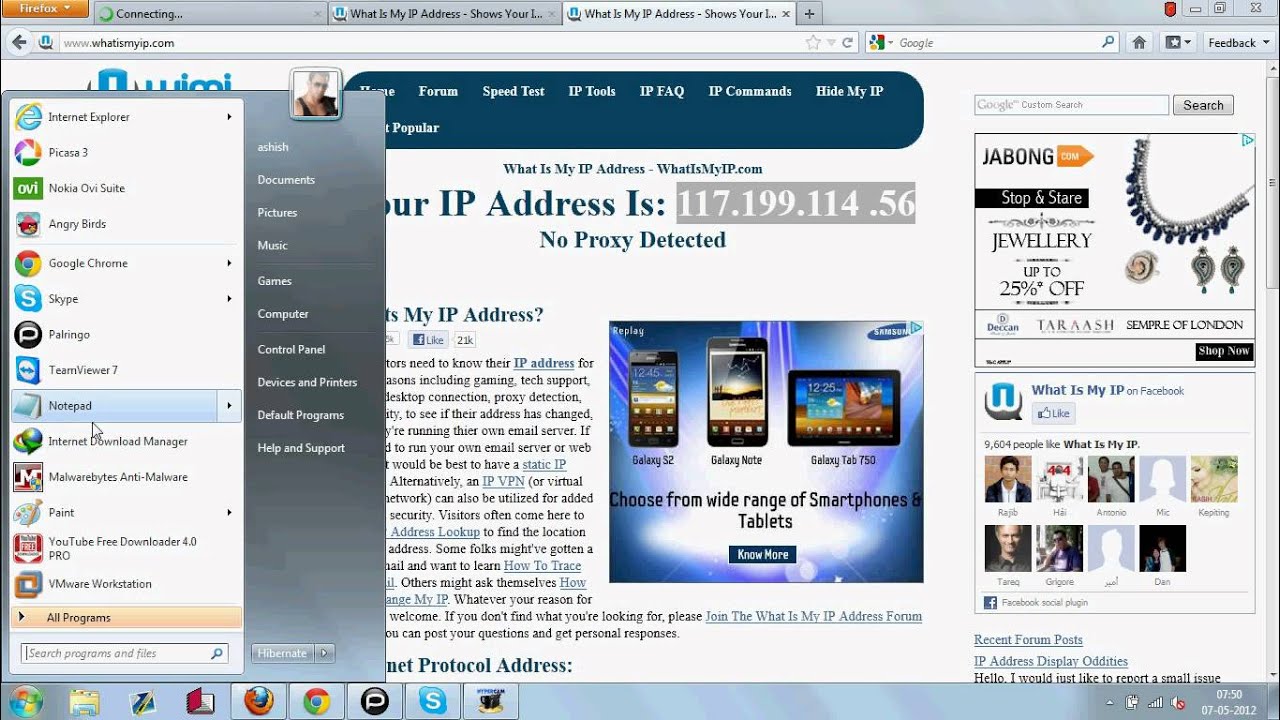Image resolution: width=1280 pixels, height=720 pixels.
Task: Open Malwarebytes Anti-Malware
Action: [127, 477]
